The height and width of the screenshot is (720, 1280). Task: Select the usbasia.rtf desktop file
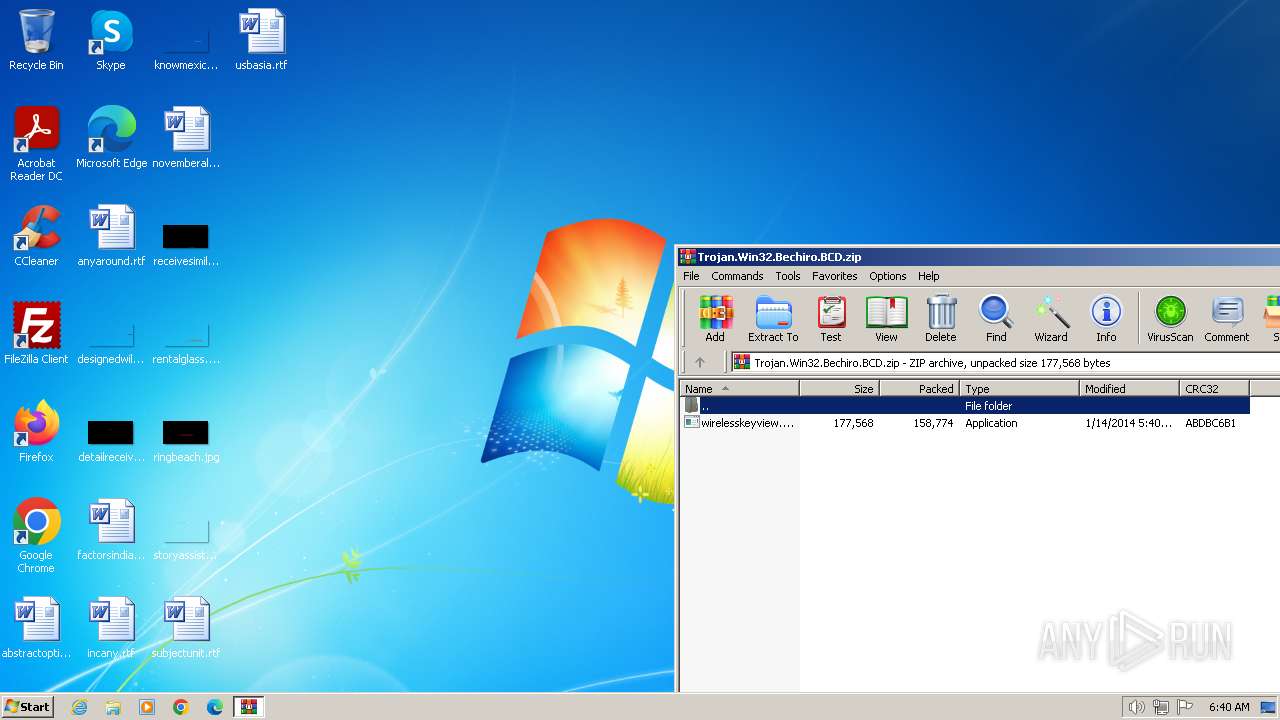click(x=261, y=40)
